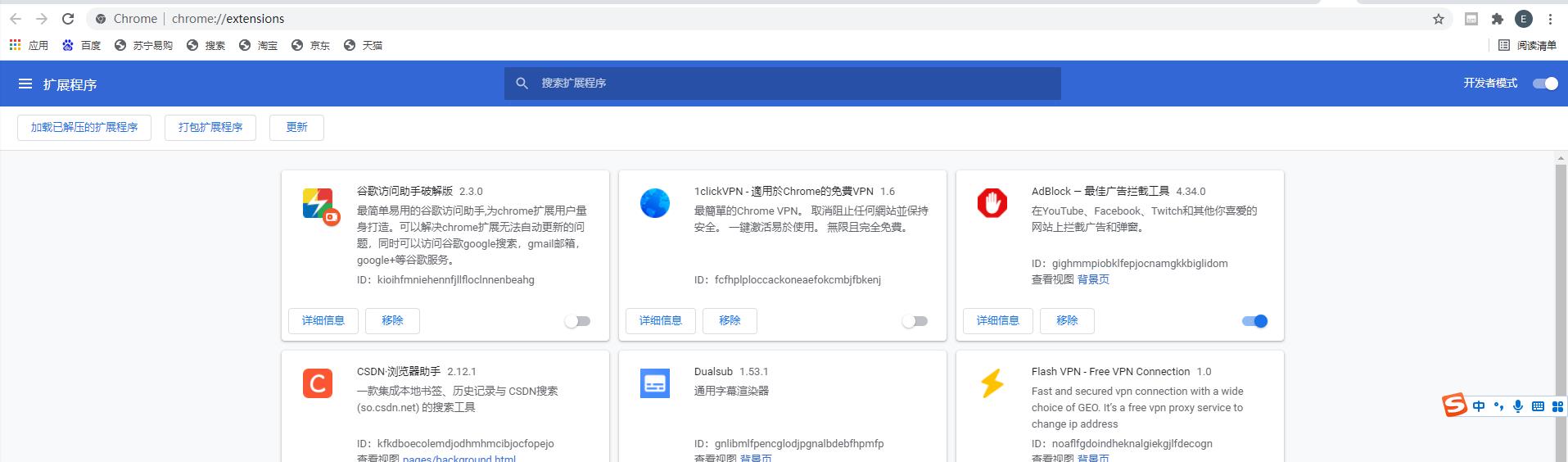The height and width of the screenshot is (462, 1568).
Task: Disable the AdBlock toggle
Action: pyautogui.click(x=1254, y=321)
